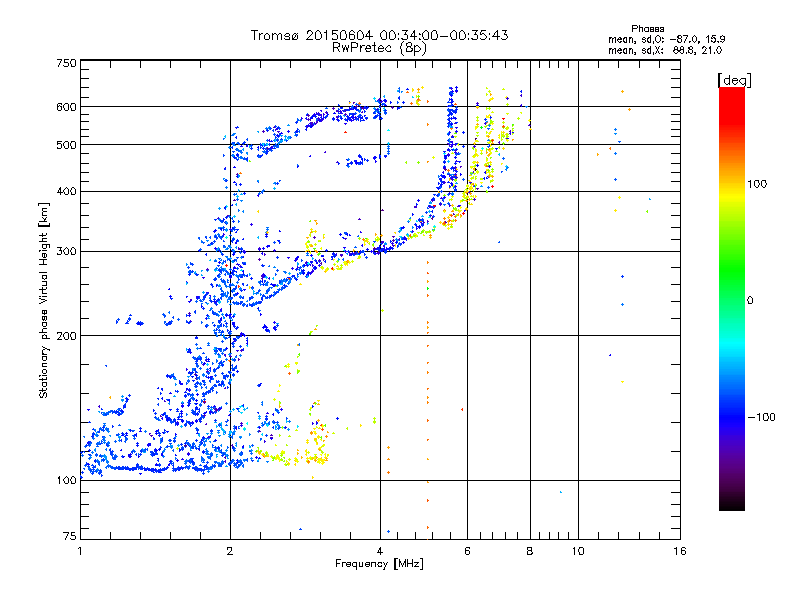Click the y-axis tick label '750'
800x600 pixels.
66,63
